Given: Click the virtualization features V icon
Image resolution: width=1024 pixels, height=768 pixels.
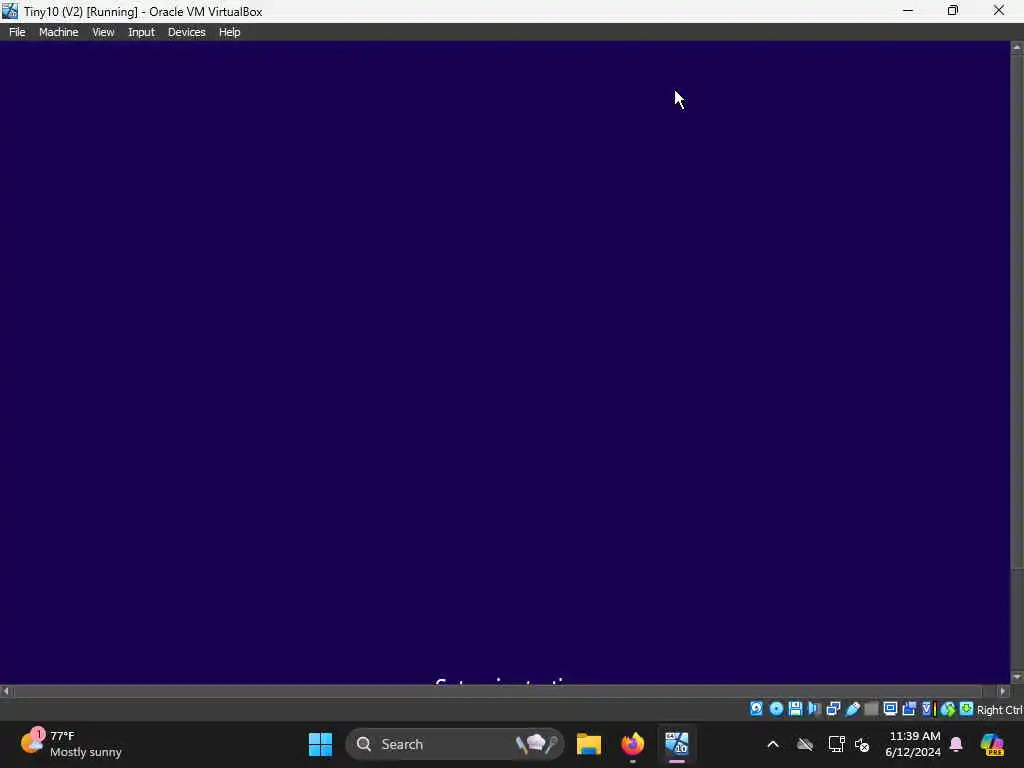Looking at the screenshot, I should pos(927,709).
